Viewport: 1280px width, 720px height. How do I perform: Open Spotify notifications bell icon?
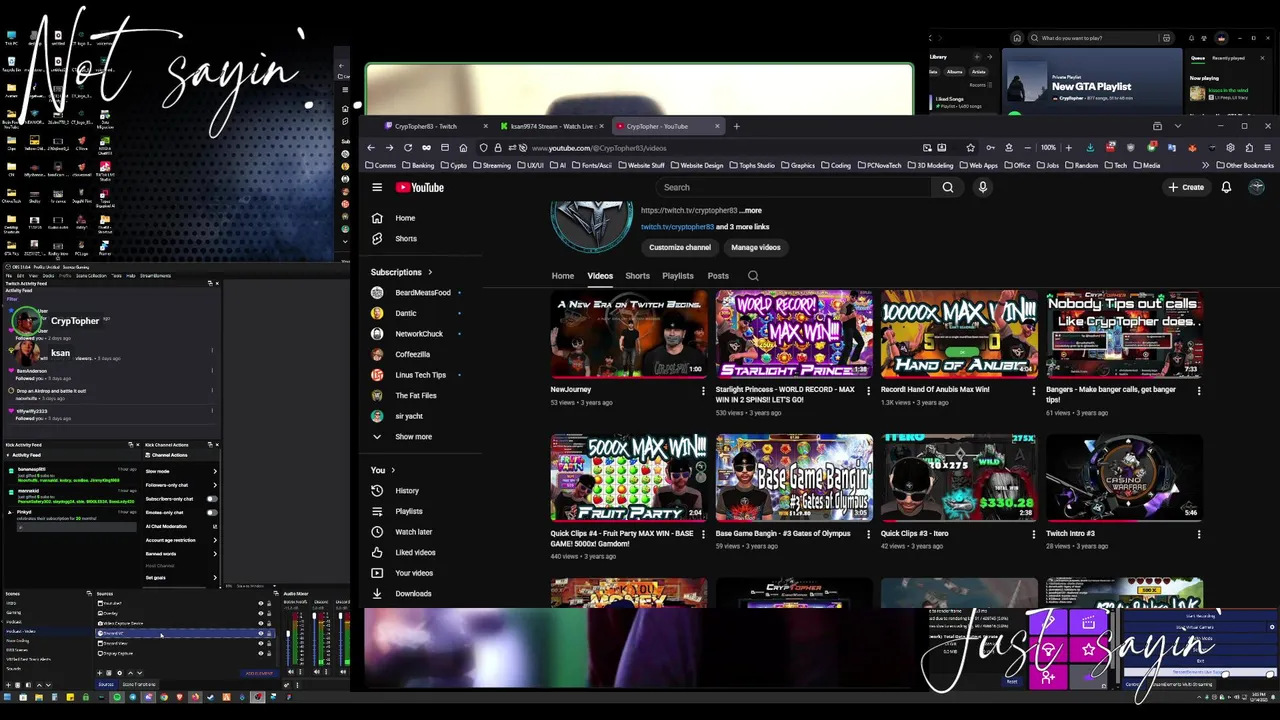tap(1191, 38)
